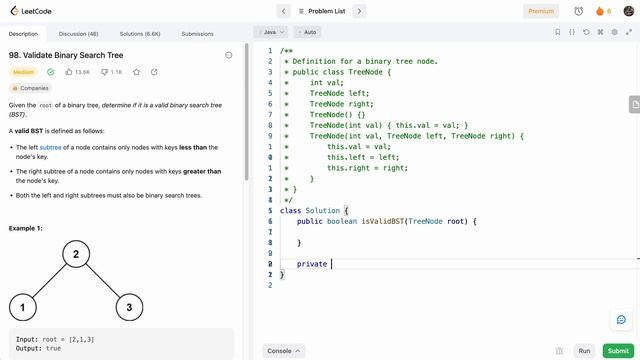This screenshot has width=640, height=360.
Task: Switch to the Solutions tab
Action: pyautogui.click(x=140, y=34)
